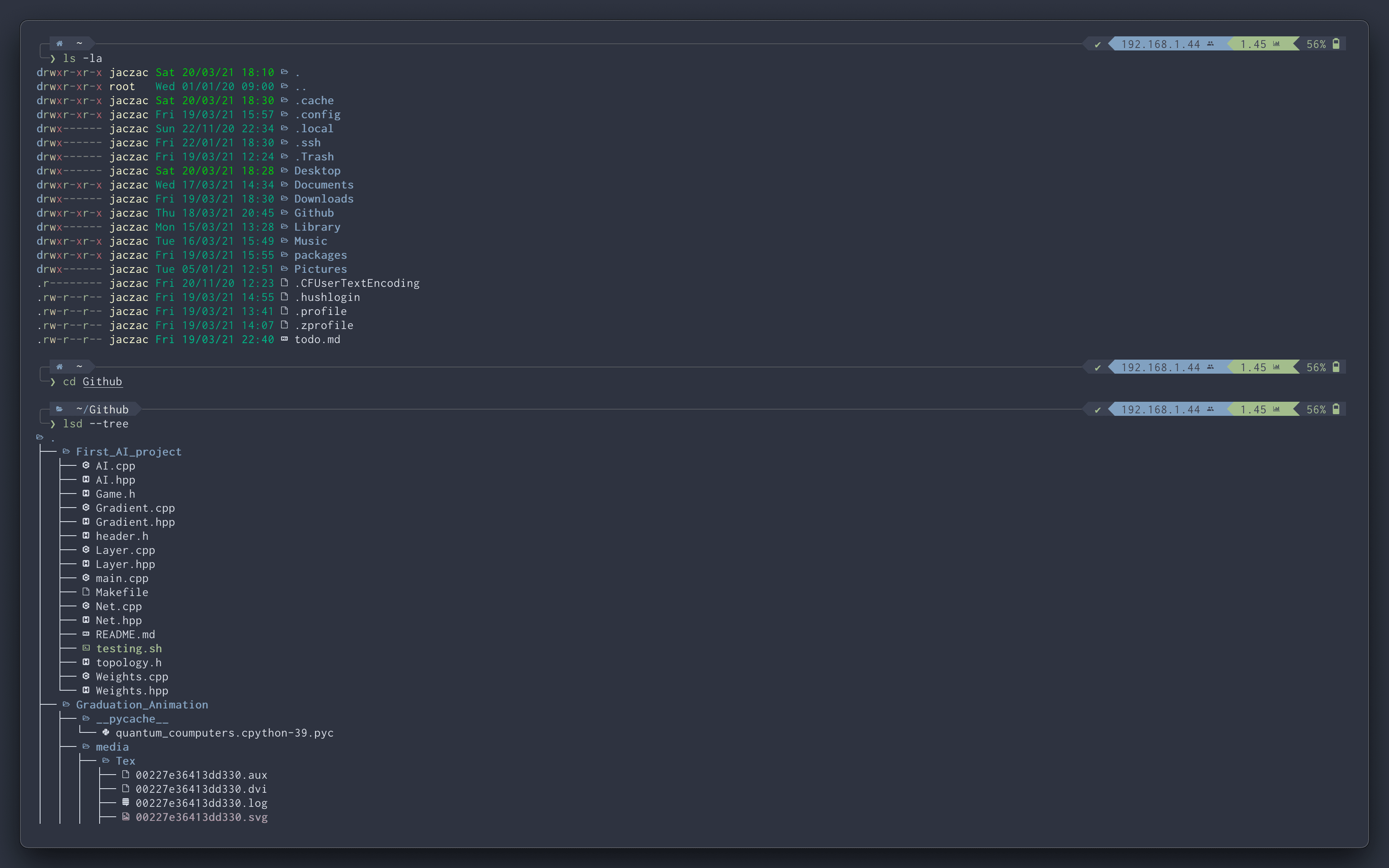Click the markdown icon beside README.md
The image size is (1389, 868).
(86, 634)
